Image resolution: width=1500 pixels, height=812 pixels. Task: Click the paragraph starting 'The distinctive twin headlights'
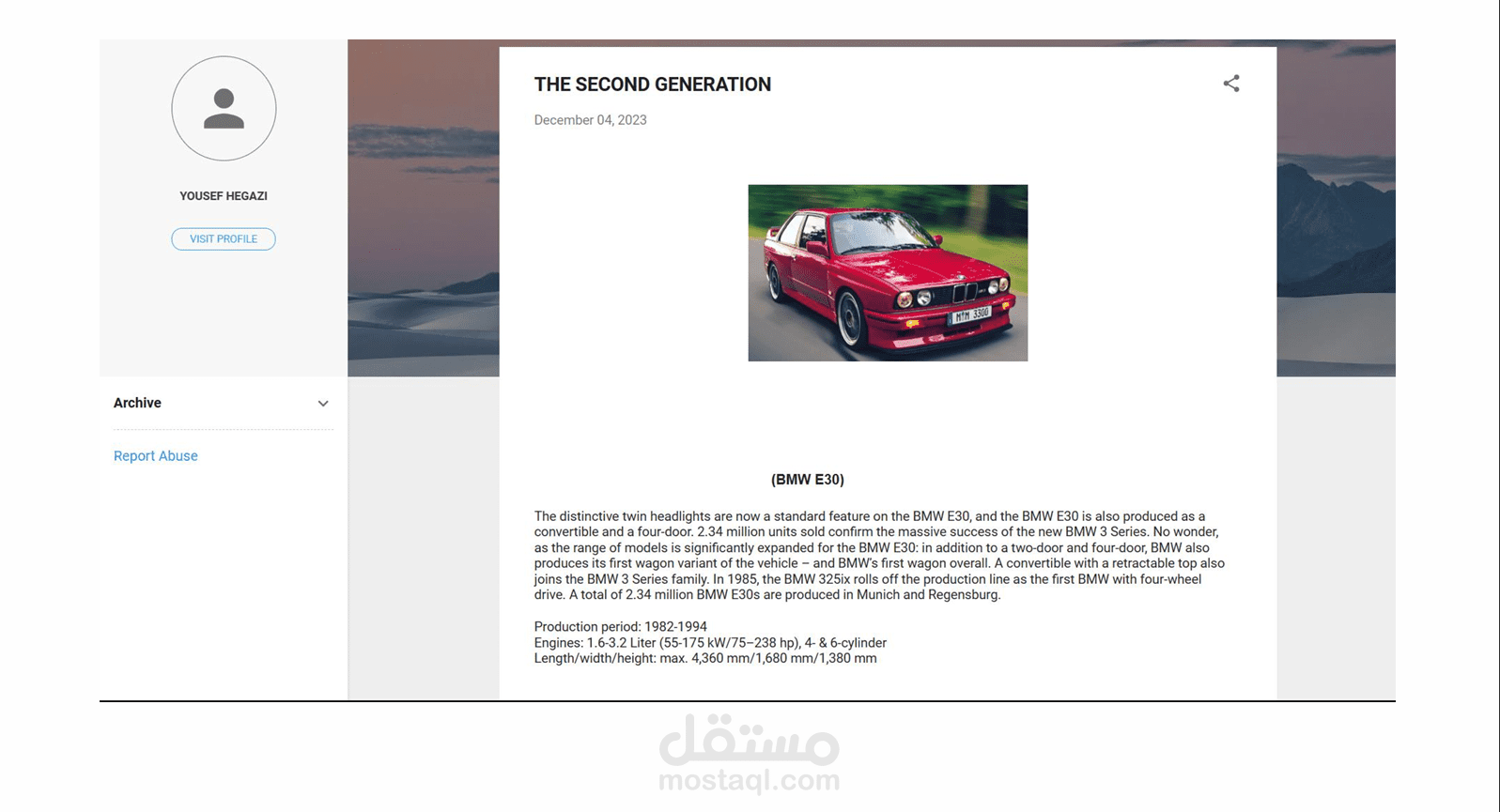click(880, 556)
